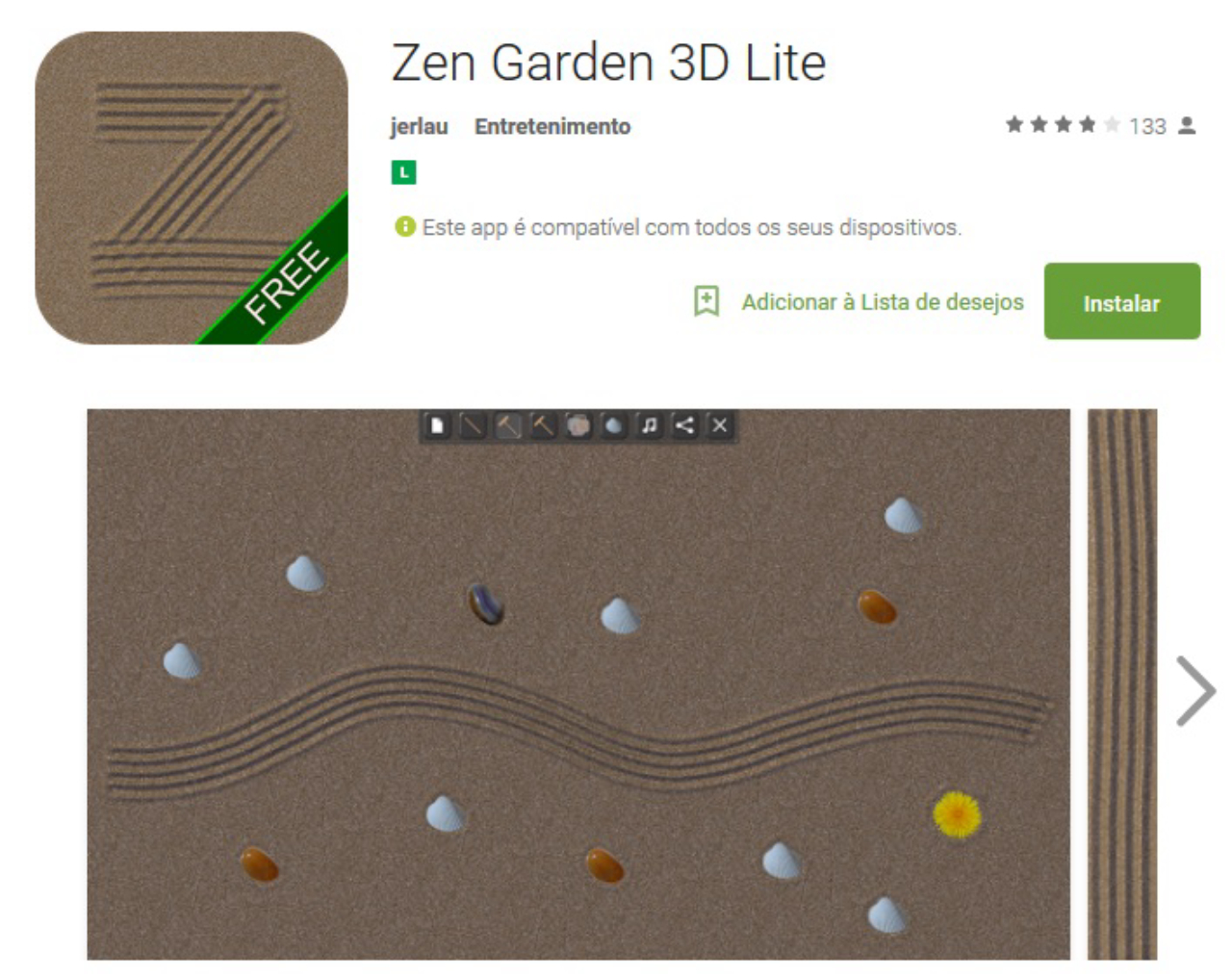
Task: Click Adicionar à Lista de desejos
Action: pyautogui.click(x=883, y=302)
